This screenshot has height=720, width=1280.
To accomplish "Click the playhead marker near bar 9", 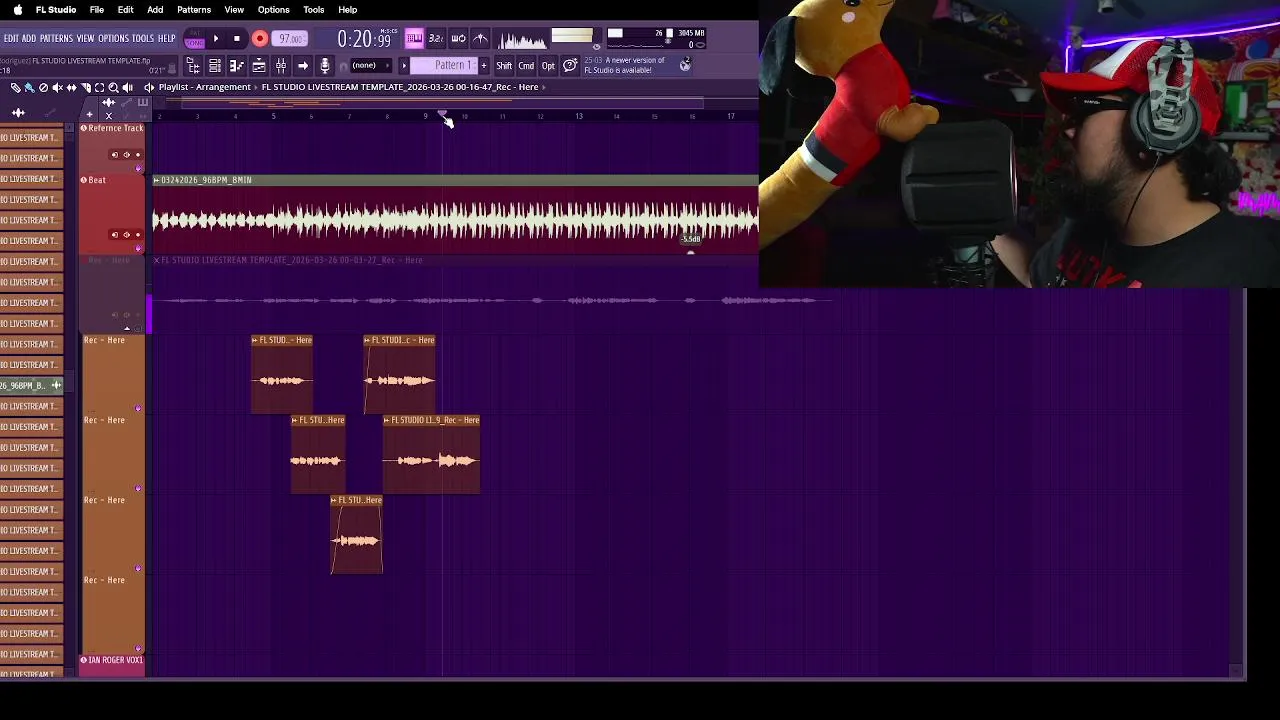I will pyautogui.click(x=443, y=115).
